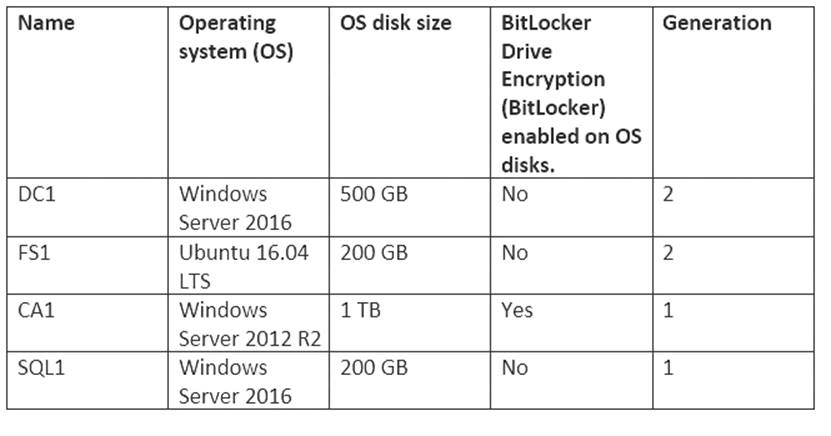831x436 pixels.
Task: Click the SQL1 name cell
Action: tap(40, 368)
